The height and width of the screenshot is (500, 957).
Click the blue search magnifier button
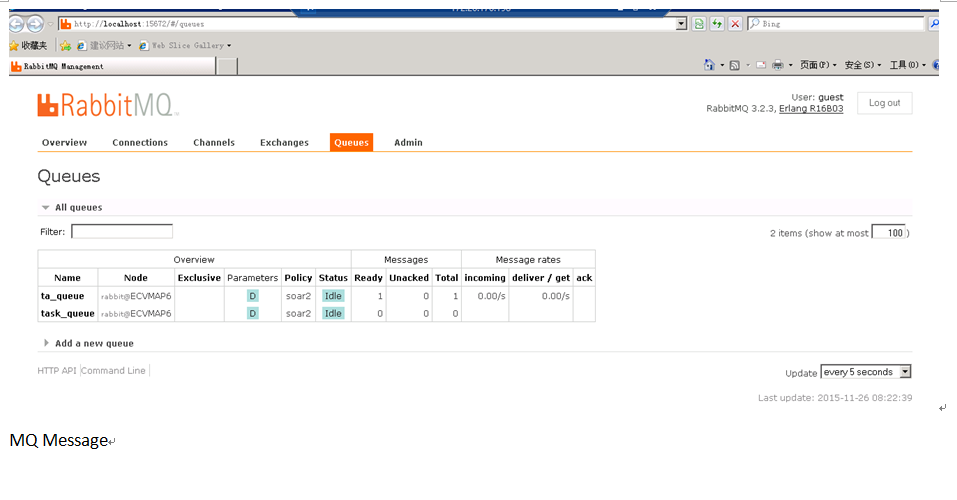(934, 24)
